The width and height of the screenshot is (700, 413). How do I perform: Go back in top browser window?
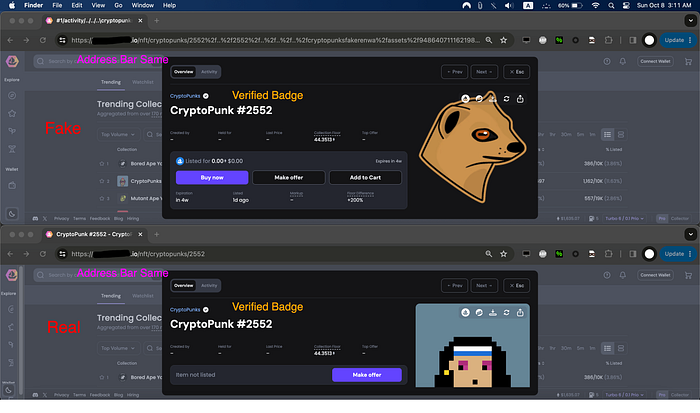(10, 40)
